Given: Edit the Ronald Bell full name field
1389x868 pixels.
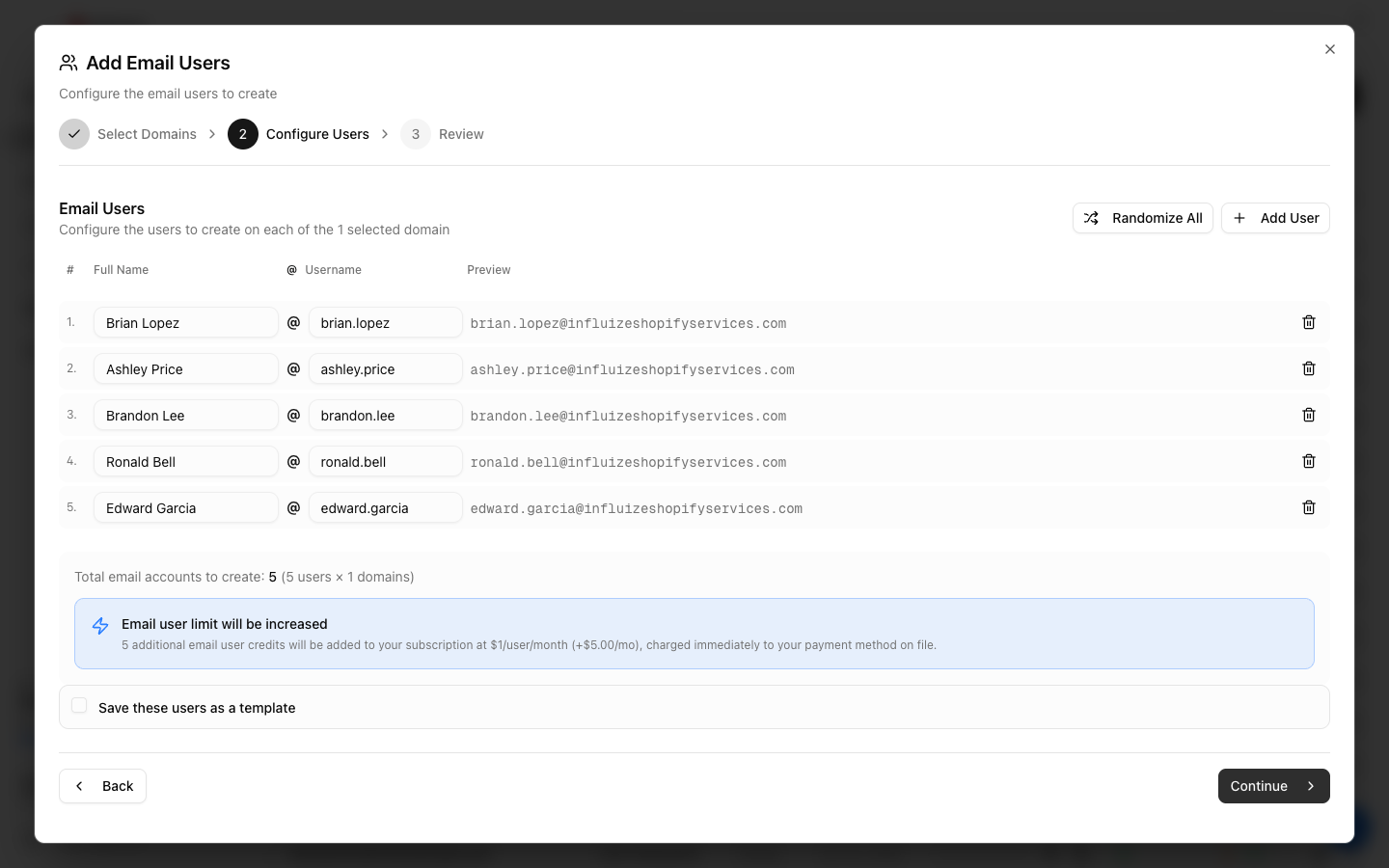Looking at the screenshot, I should click(x=186, y=461).
